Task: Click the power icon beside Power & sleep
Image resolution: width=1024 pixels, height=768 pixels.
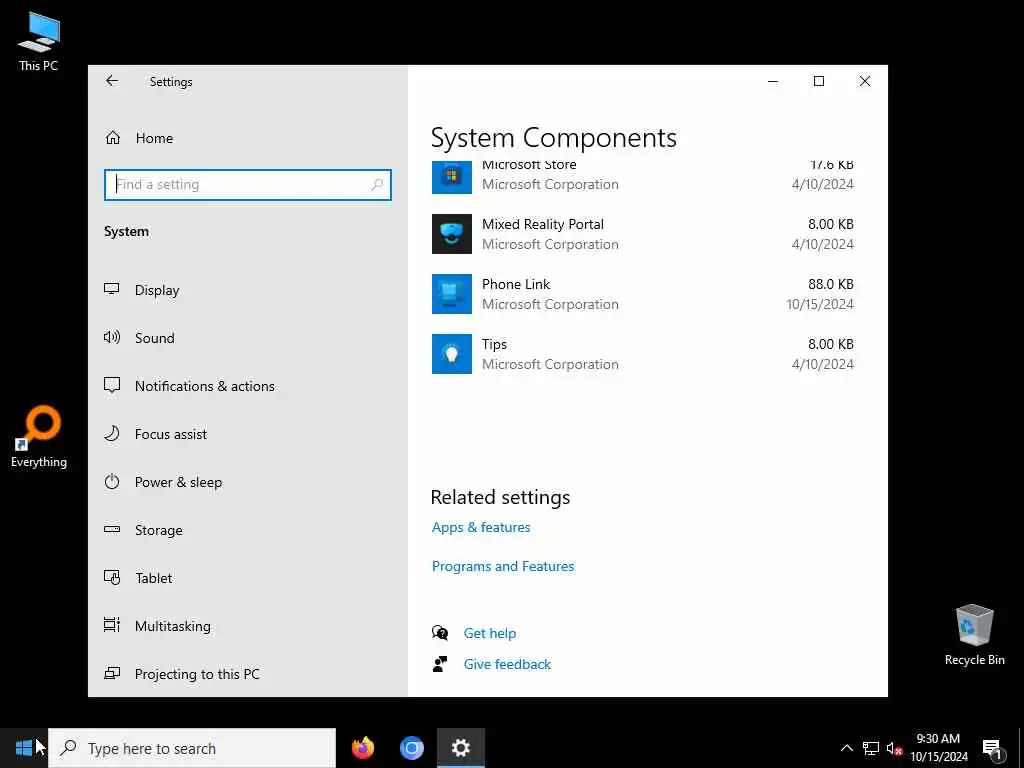Action: pyautogui.click(x=112, y=481)
